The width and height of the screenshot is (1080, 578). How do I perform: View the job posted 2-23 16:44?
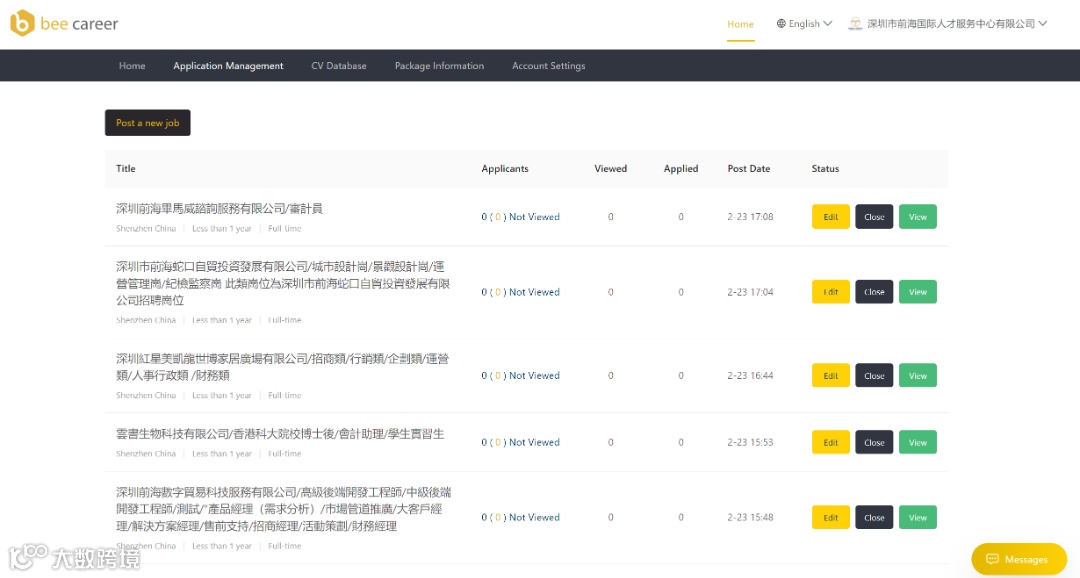[917, 375]
